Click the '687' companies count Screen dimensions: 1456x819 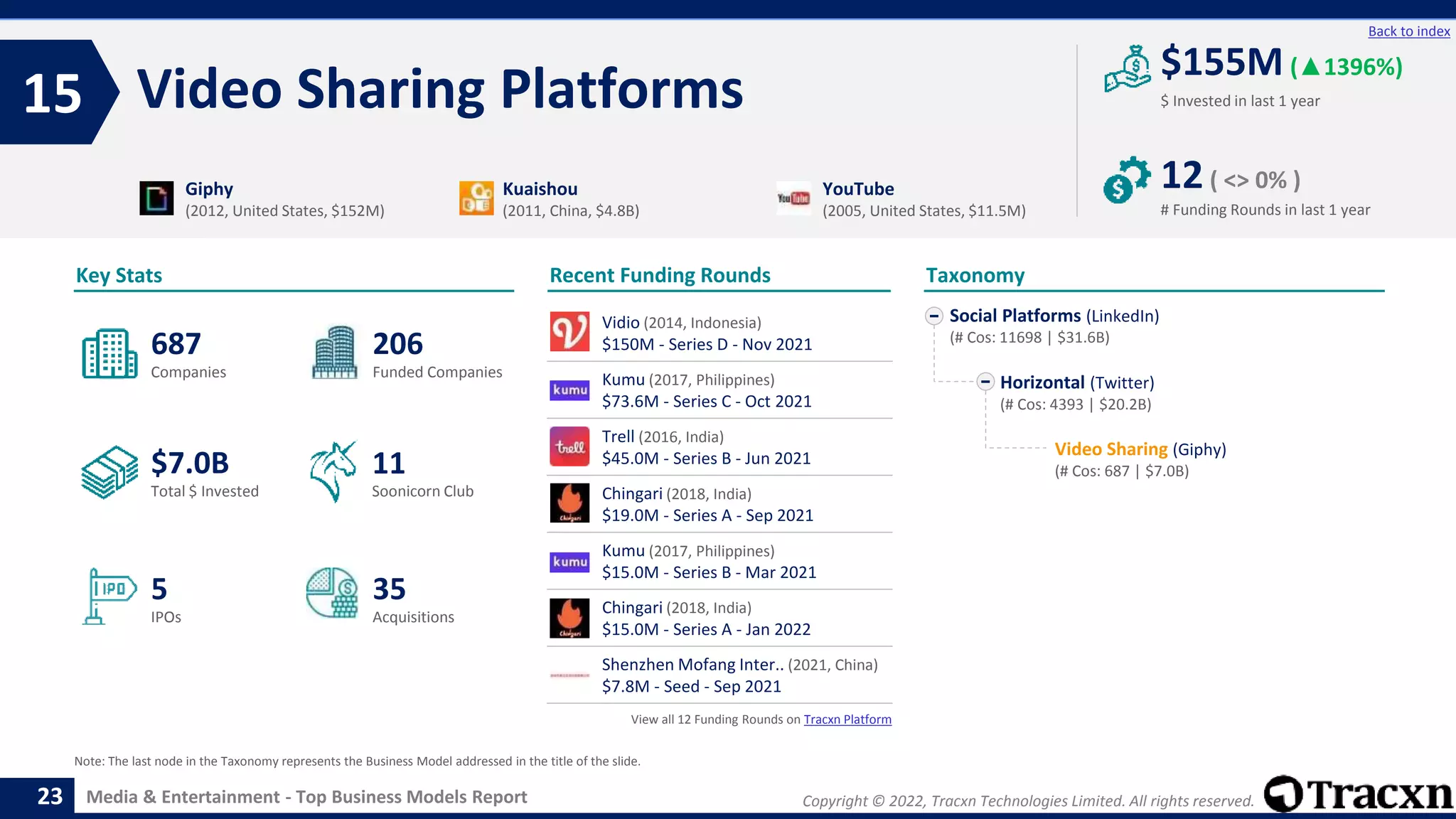click(176, 344)
